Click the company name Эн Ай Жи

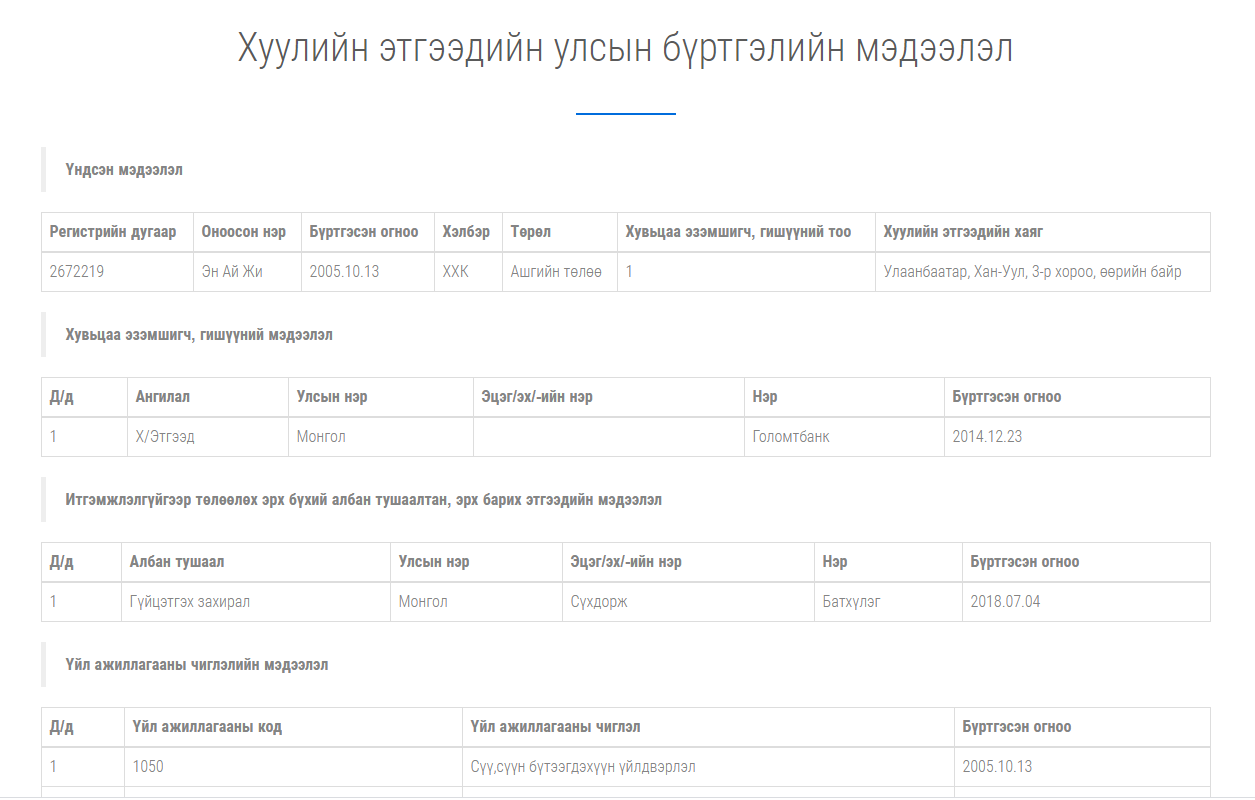[232, 272]
